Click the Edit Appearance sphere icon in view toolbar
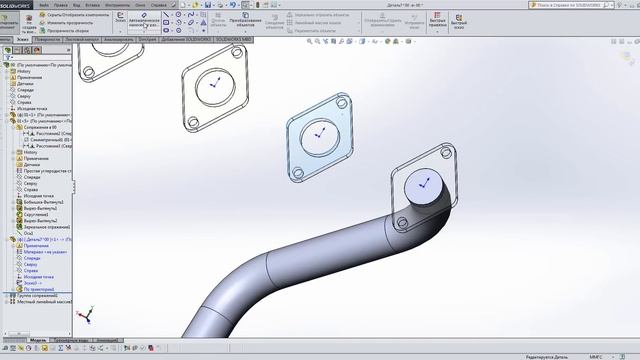The height and width of the screenshot is (360, 640). click(388, 41)
